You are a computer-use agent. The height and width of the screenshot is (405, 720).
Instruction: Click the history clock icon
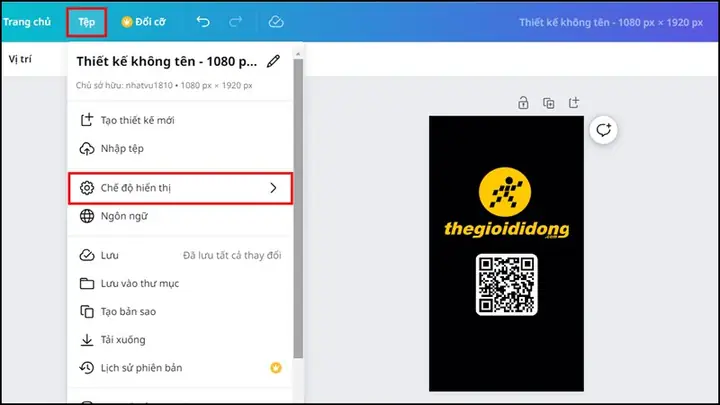(87, 368)
